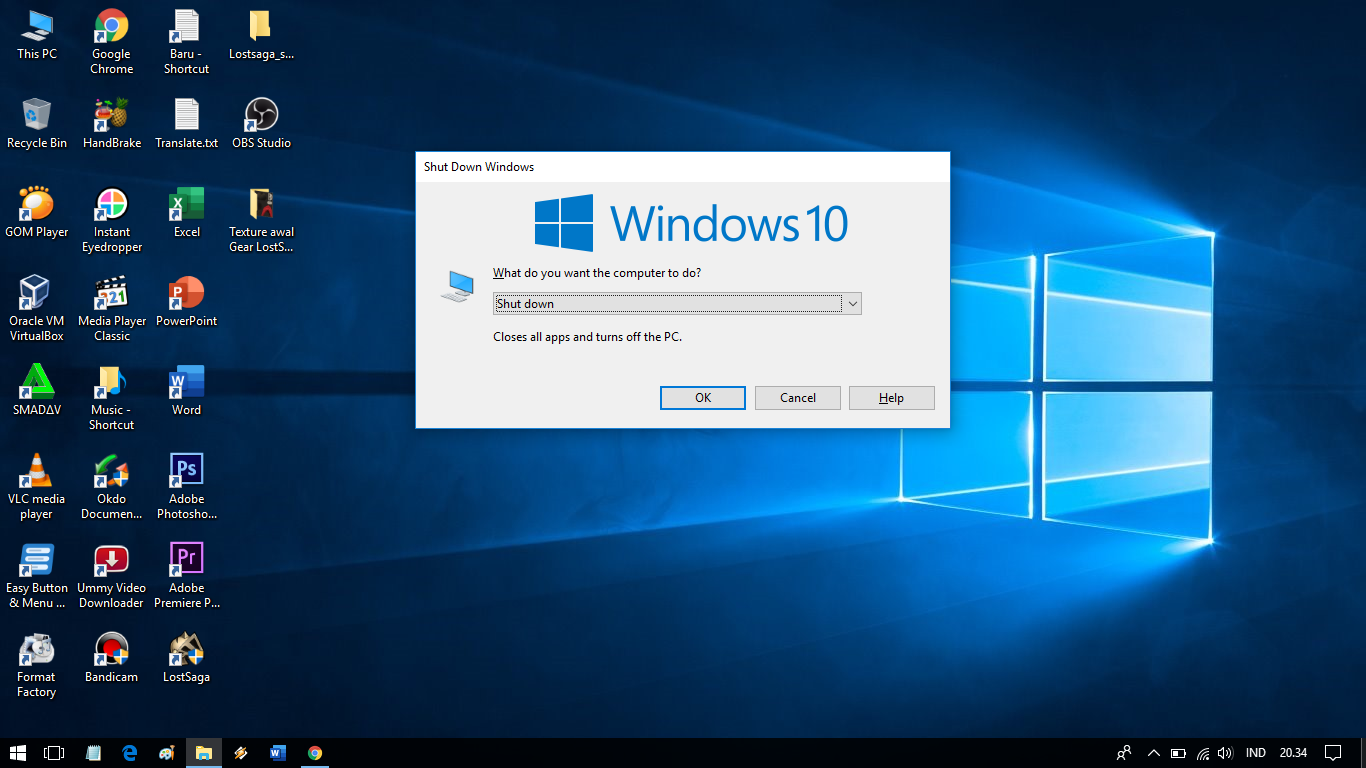Select the Format Factory desktop shortcut
Image resolution: width=1366 pixels, height=768 pixels.
(x=37, y=665)
